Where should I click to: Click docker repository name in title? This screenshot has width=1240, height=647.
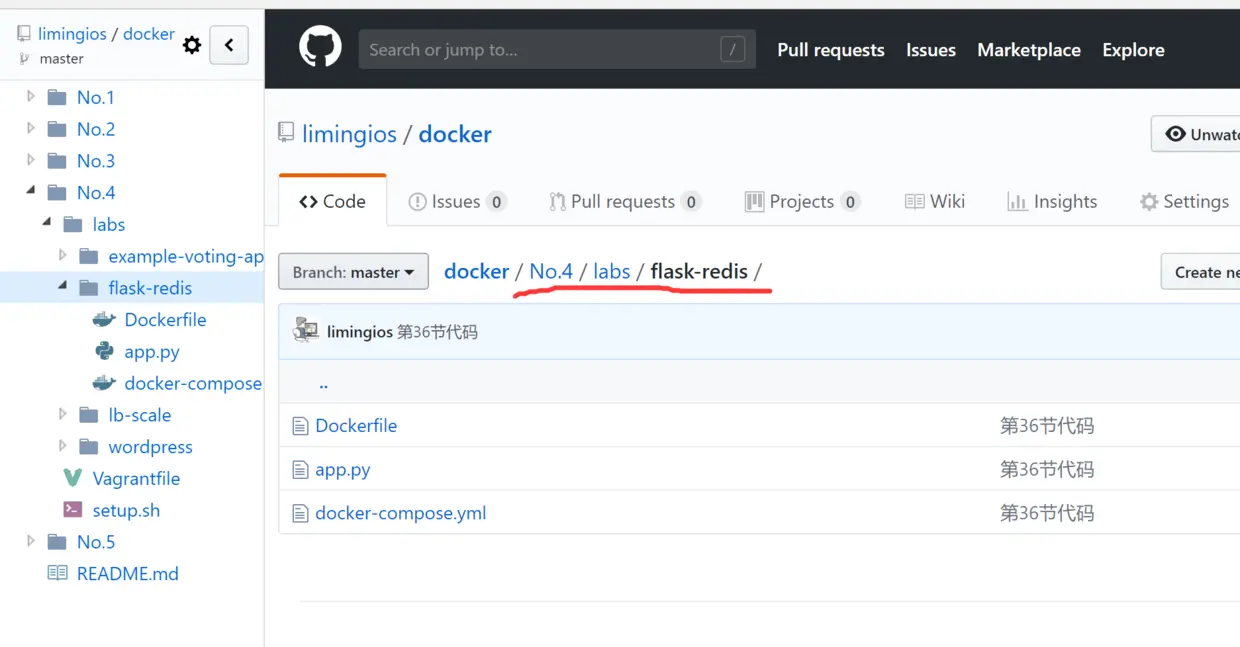pyautogui.click(x=455, y=134)
